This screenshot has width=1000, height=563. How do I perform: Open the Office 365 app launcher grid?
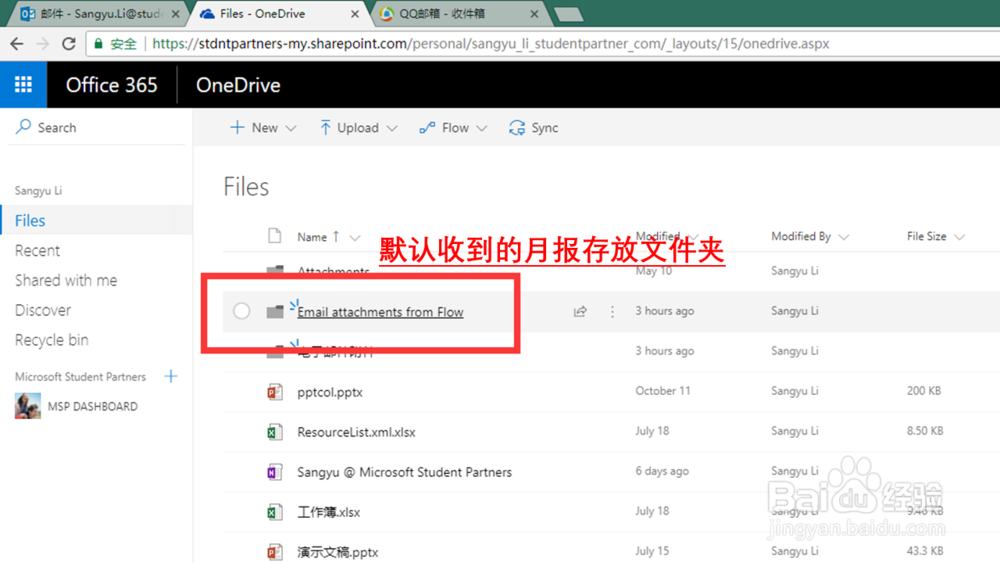(x=24, y=84)
